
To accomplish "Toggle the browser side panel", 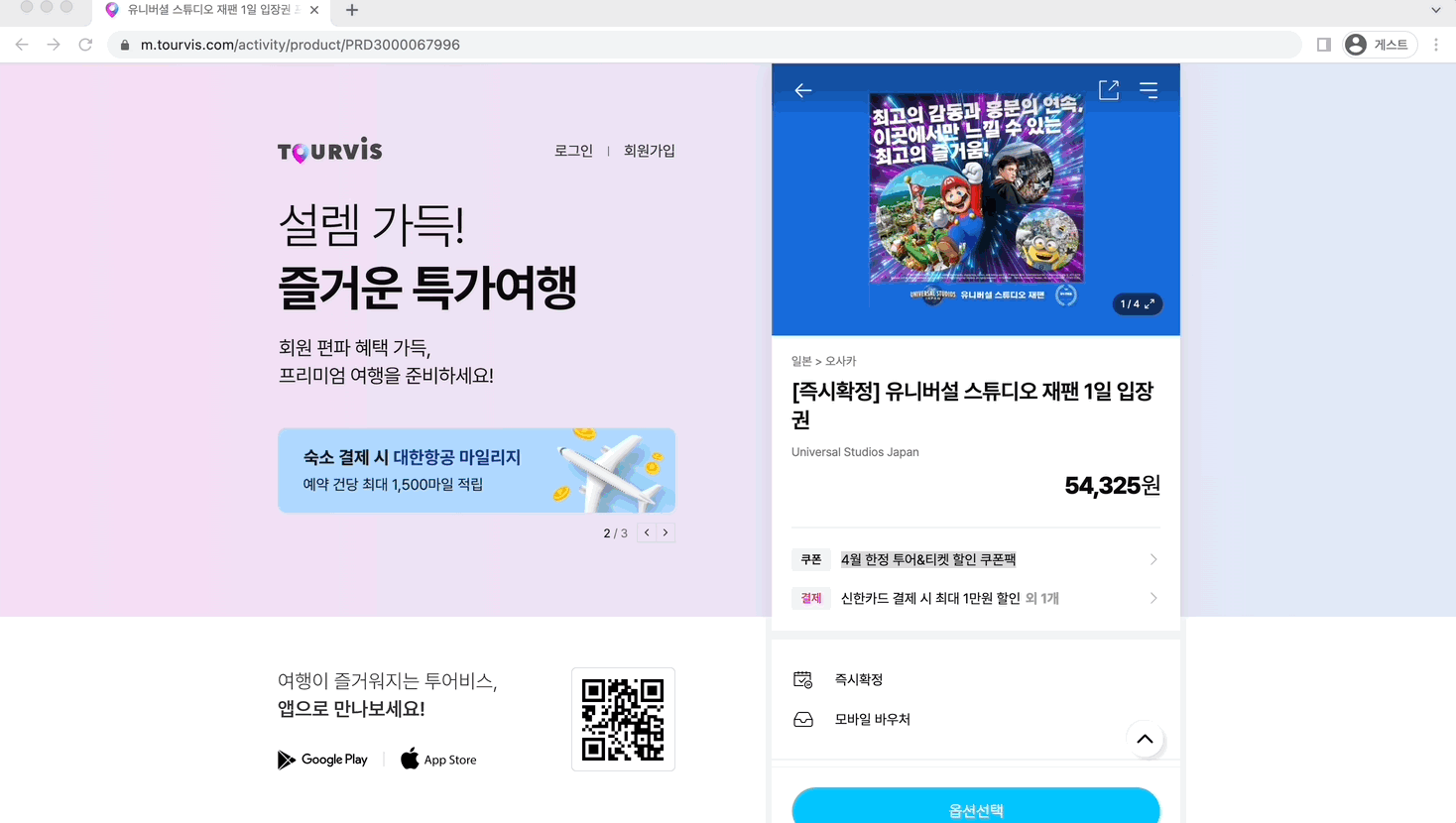I will tap(1324, 45).
